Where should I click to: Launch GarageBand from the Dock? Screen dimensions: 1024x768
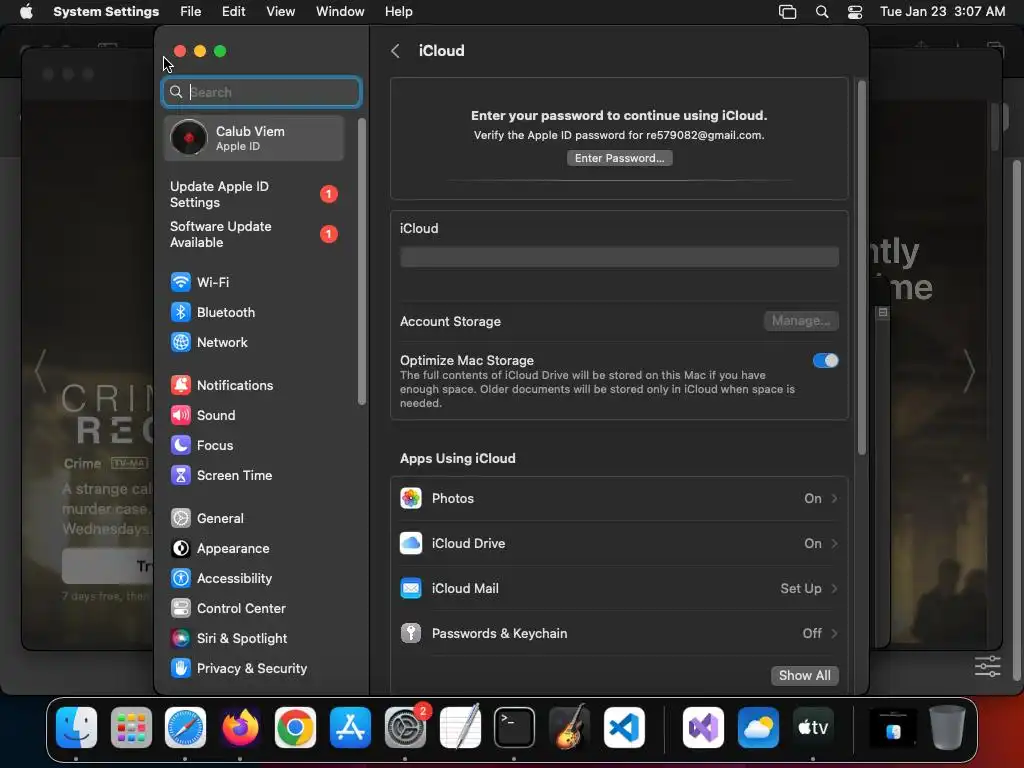pyautogui.click(x=569, y=728)
